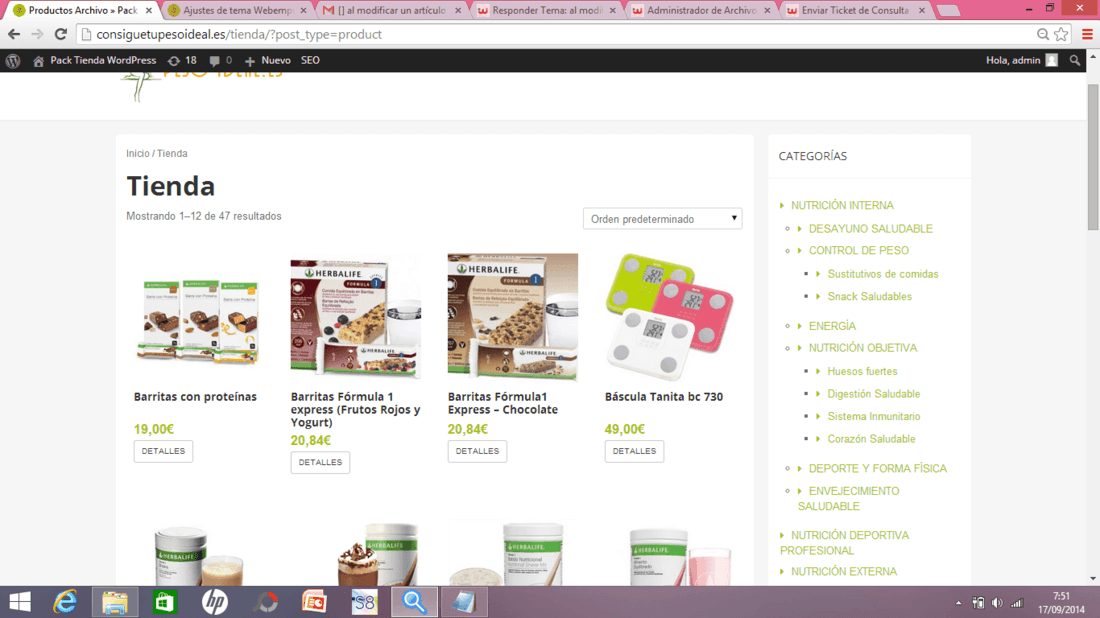Click the admin bar search magnifier icon
1100x618 pixels.
coord(1075,61)
